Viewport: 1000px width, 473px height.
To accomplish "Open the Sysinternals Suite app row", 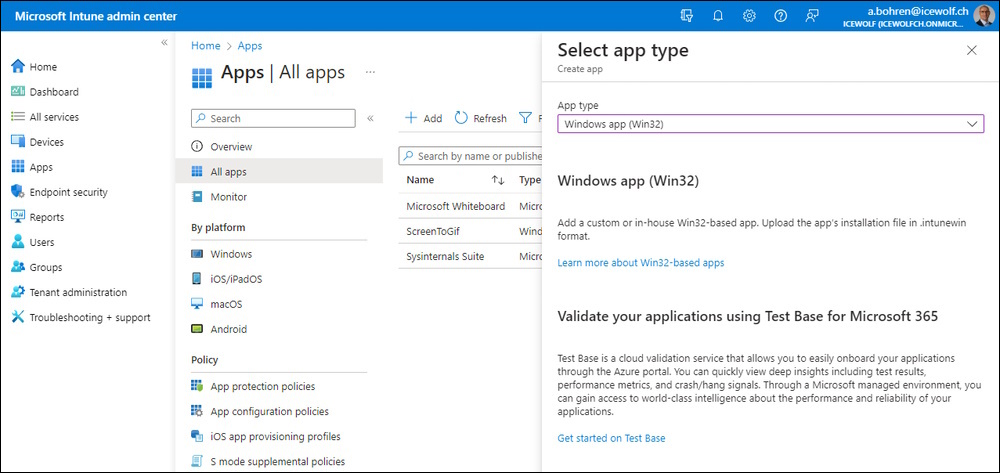I will coord(470,256).
